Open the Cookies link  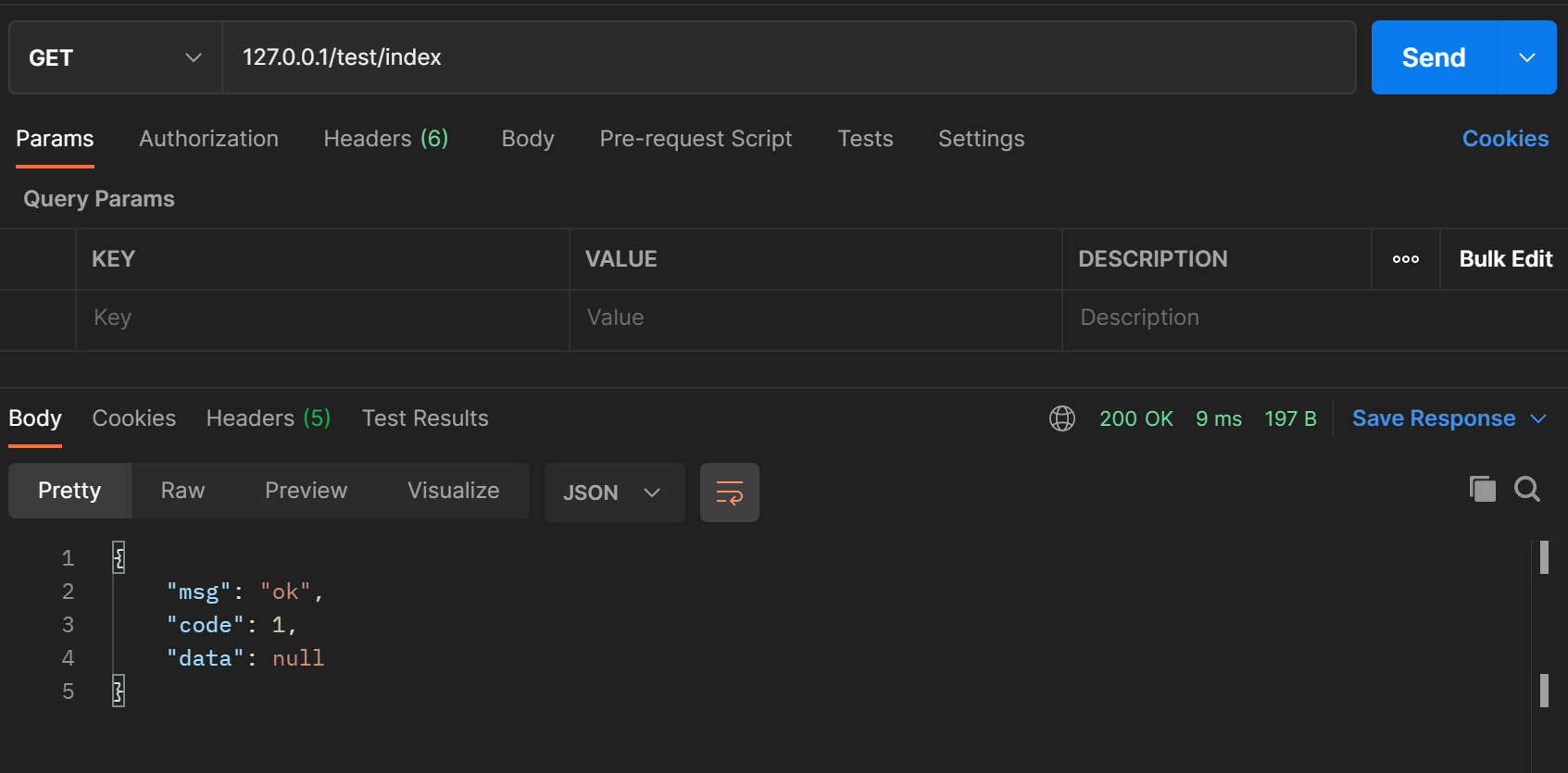(x=1505, y=139)
